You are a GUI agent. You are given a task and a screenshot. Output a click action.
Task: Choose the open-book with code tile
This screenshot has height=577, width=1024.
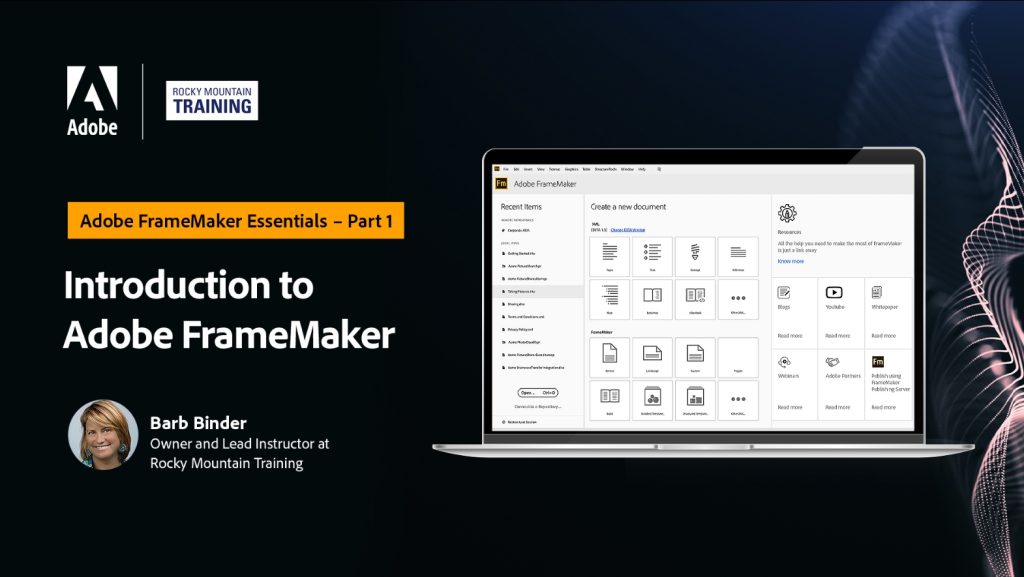click(695, 299)
